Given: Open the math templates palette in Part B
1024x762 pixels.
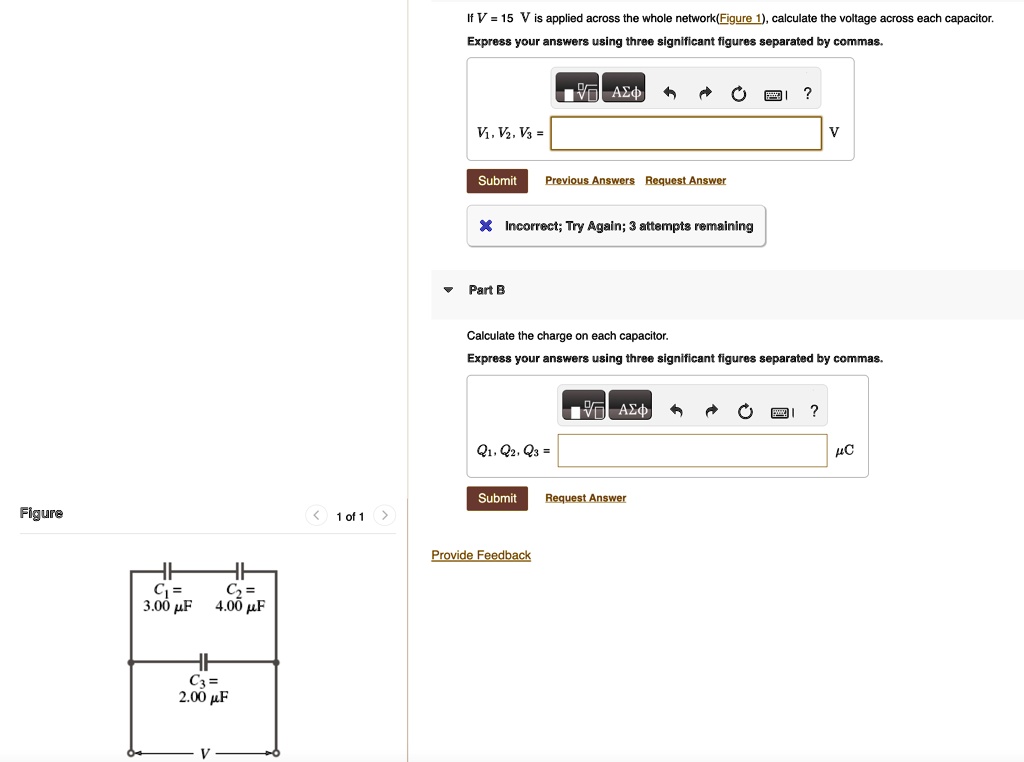Looking at the screenshot, I should pyautogui.click(x=582, y=405).
